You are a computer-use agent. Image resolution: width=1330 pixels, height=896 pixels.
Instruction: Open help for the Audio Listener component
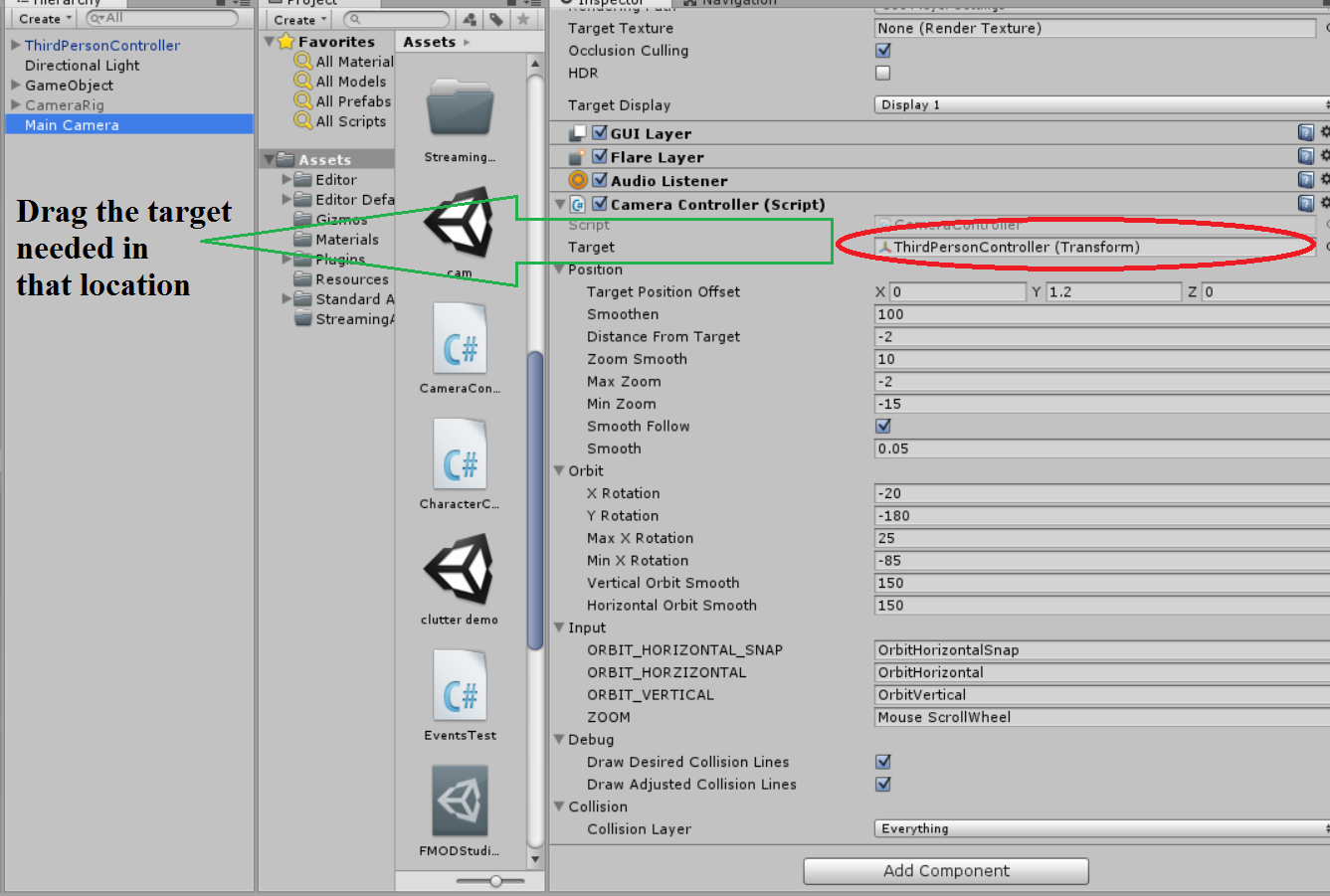1306,180
